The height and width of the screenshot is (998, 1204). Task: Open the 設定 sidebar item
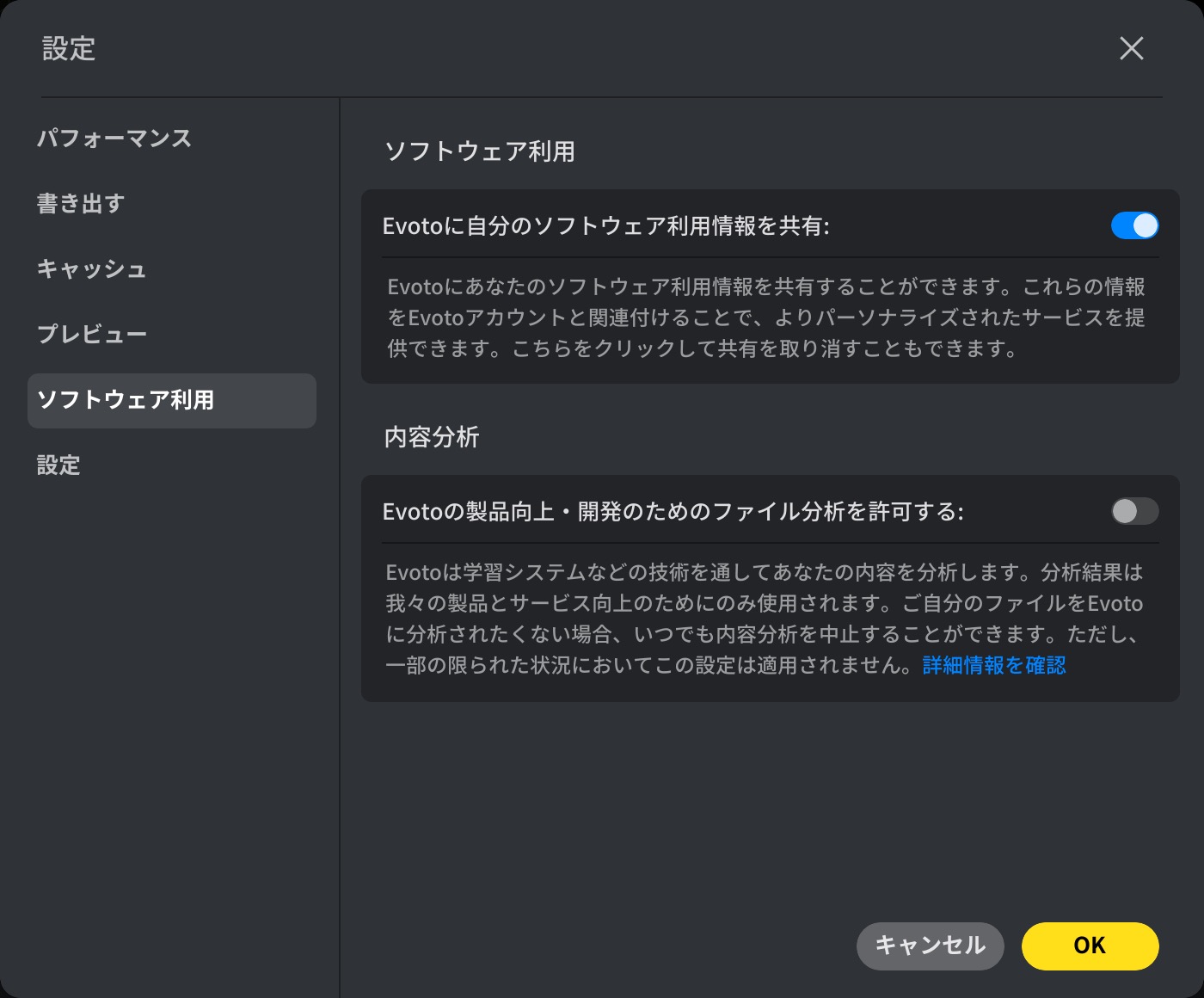58,465
